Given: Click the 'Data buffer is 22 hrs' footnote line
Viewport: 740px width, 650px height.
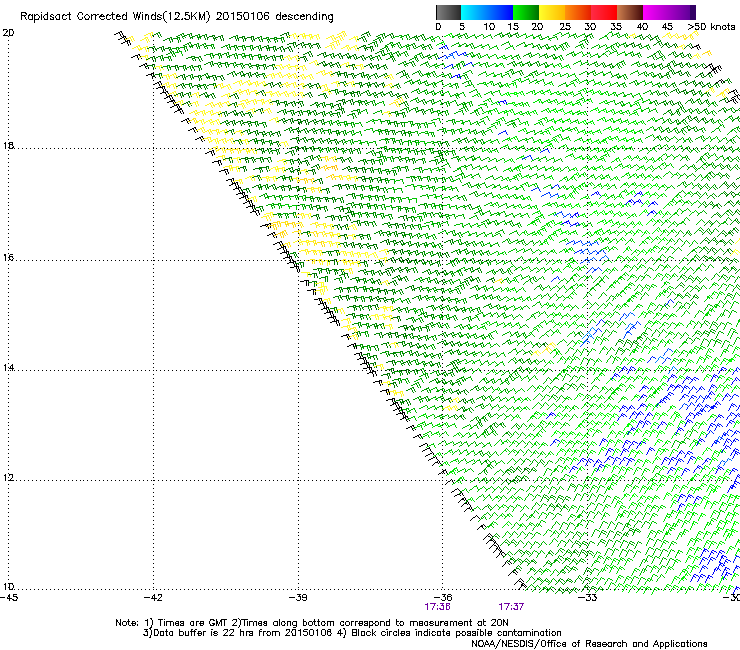Looking at the screenshot, I should click(352, 633).
